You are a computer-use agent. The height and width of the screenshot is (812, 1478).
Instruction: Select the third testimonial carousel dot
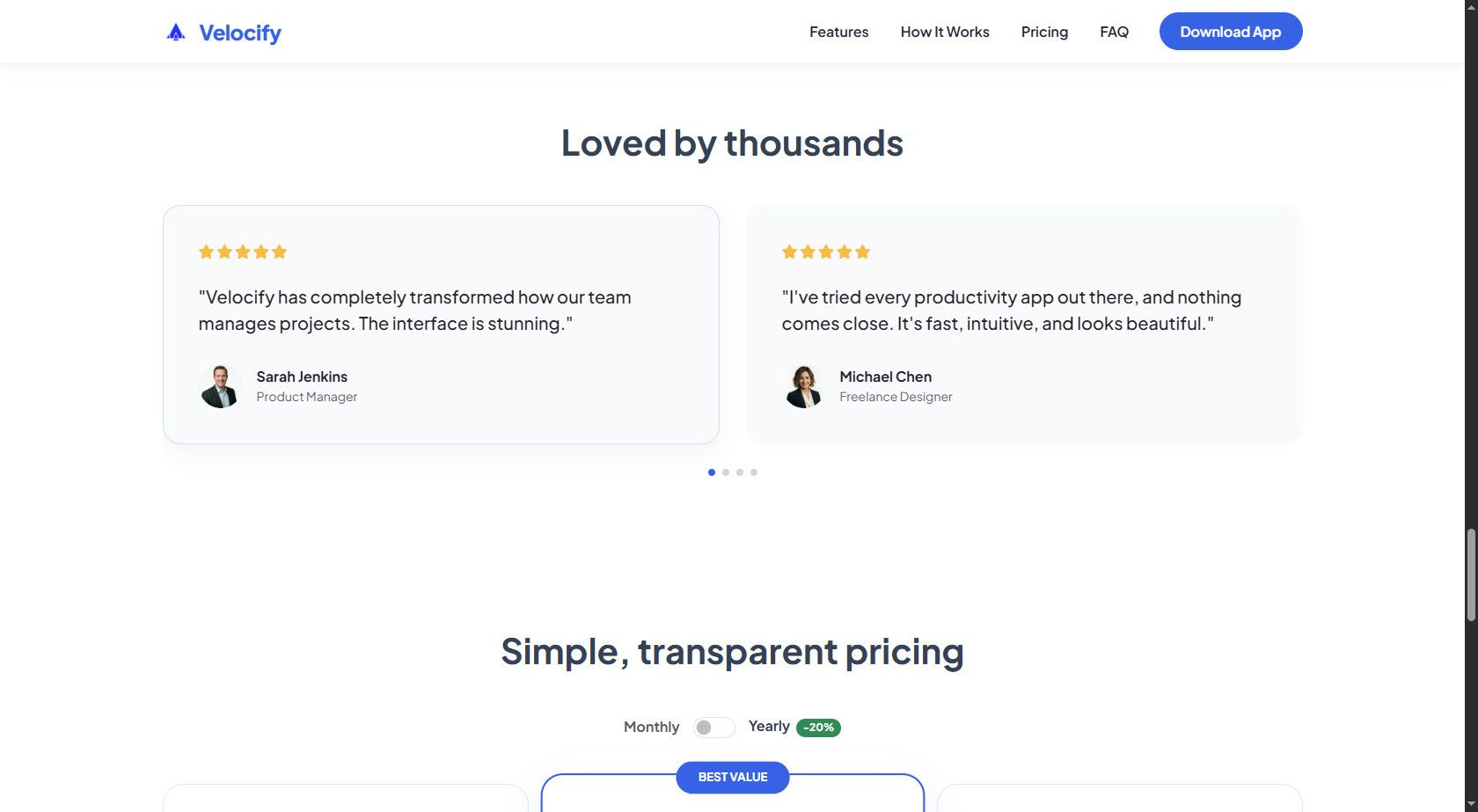tap(740, 472)
